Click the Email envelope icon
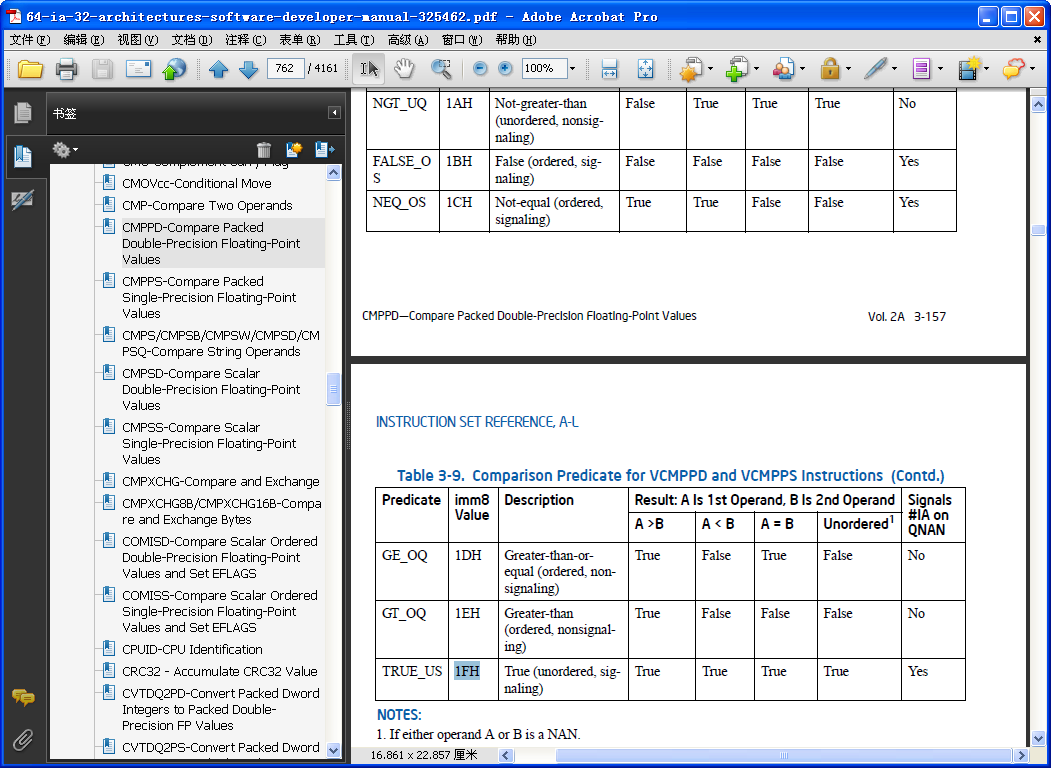Image resolution: width=1051 pixels, height=768 pixels. click(138, 69)
